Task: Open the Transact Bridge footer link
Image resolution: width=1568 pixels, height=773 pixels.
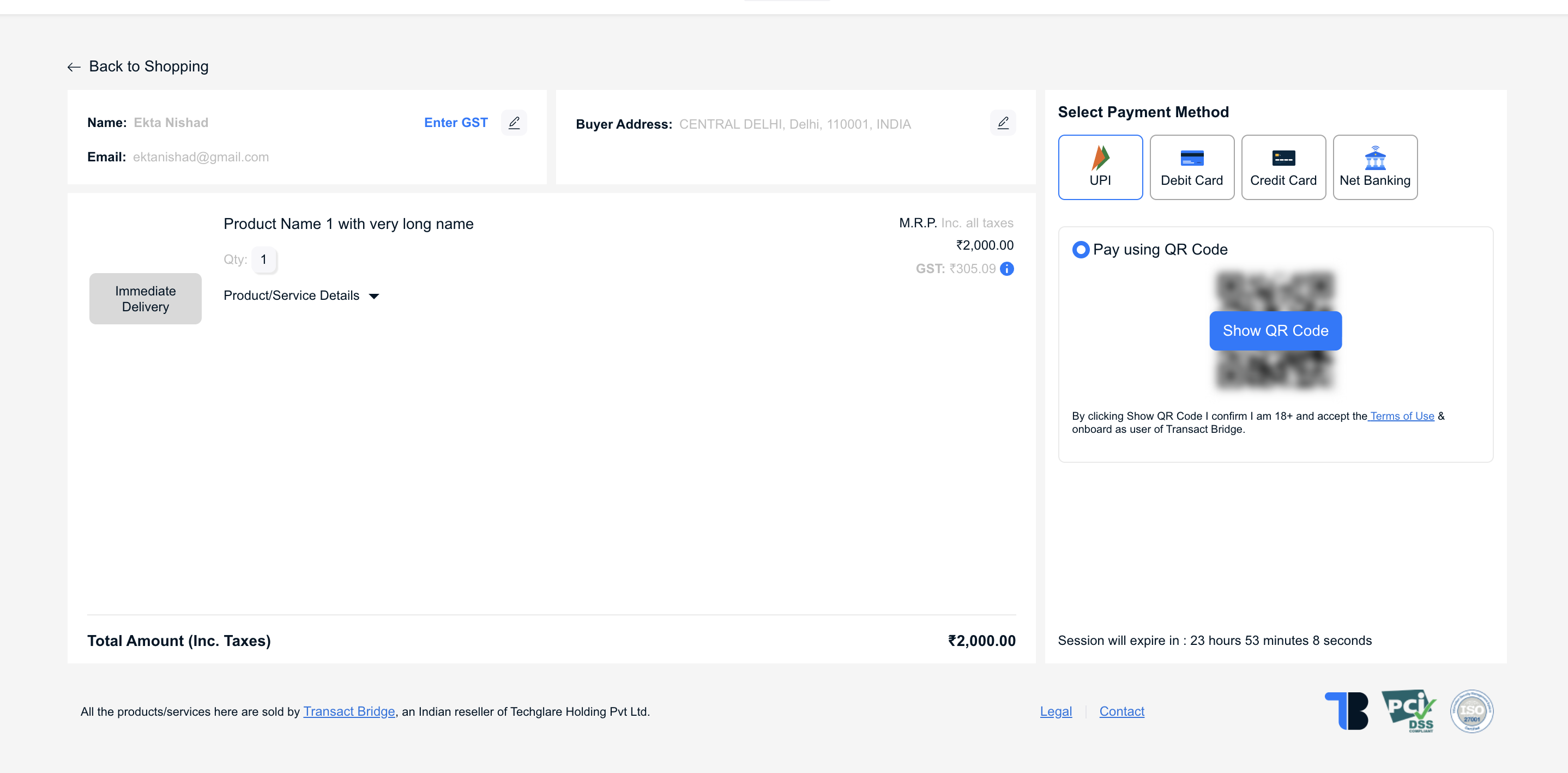Action: coord(349,711)
